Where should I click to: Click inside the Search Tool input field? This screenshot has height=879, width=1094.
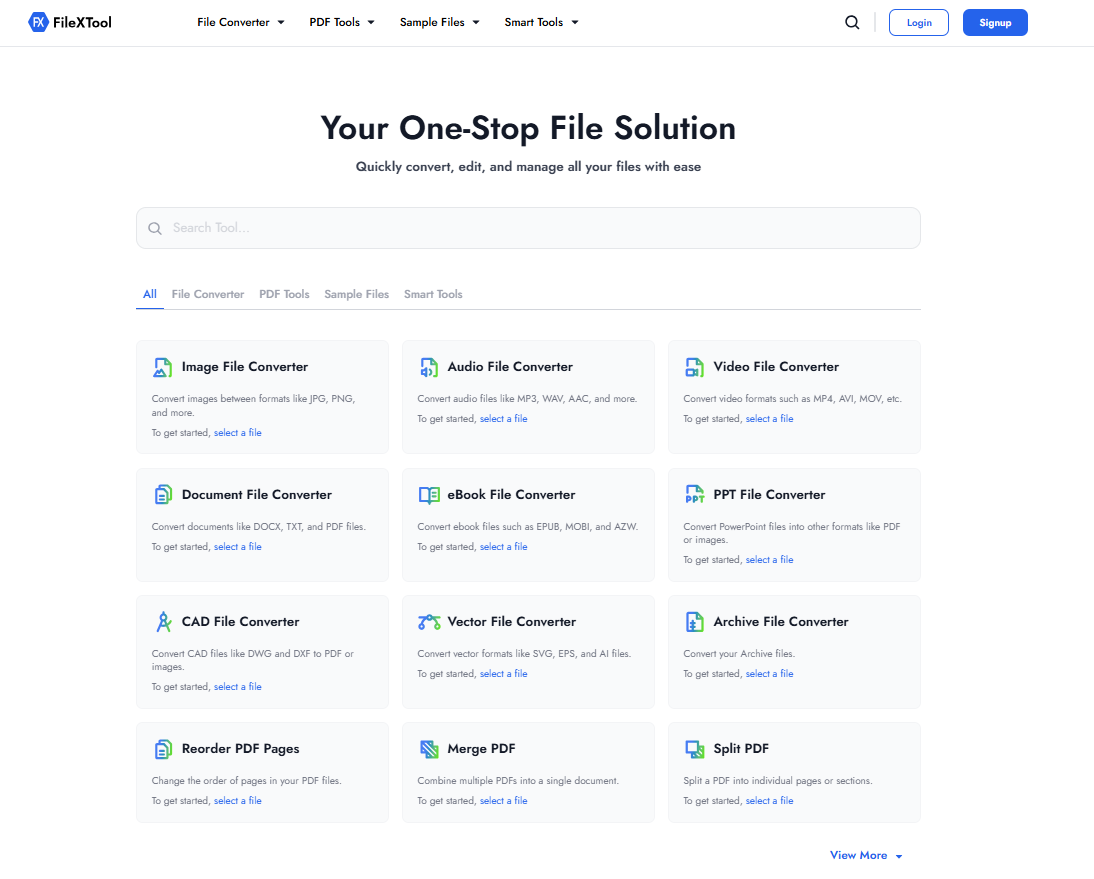[528, 228]
